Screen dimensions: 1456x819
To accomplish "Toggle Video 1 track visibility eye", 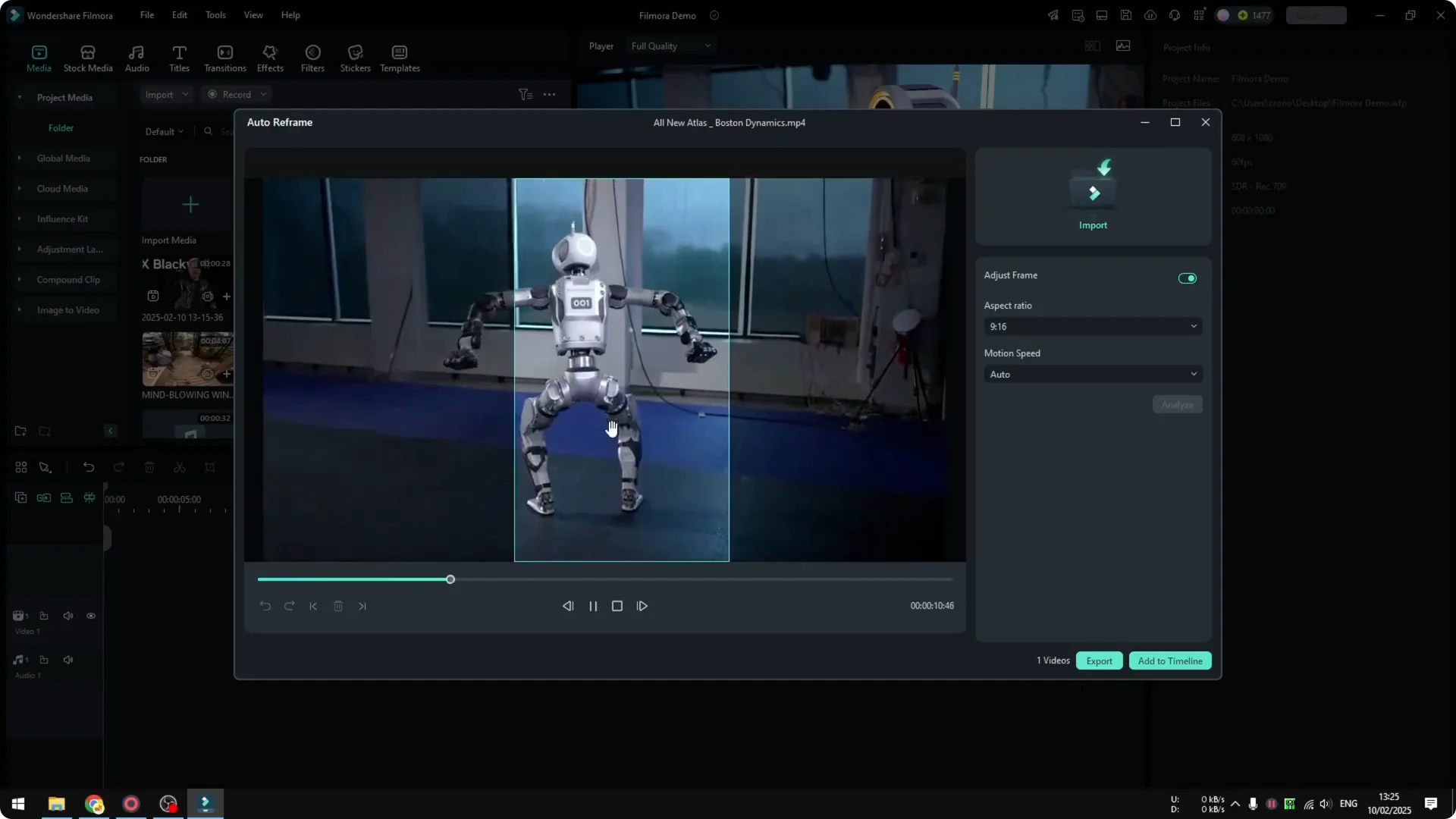I will click(91, 616).
